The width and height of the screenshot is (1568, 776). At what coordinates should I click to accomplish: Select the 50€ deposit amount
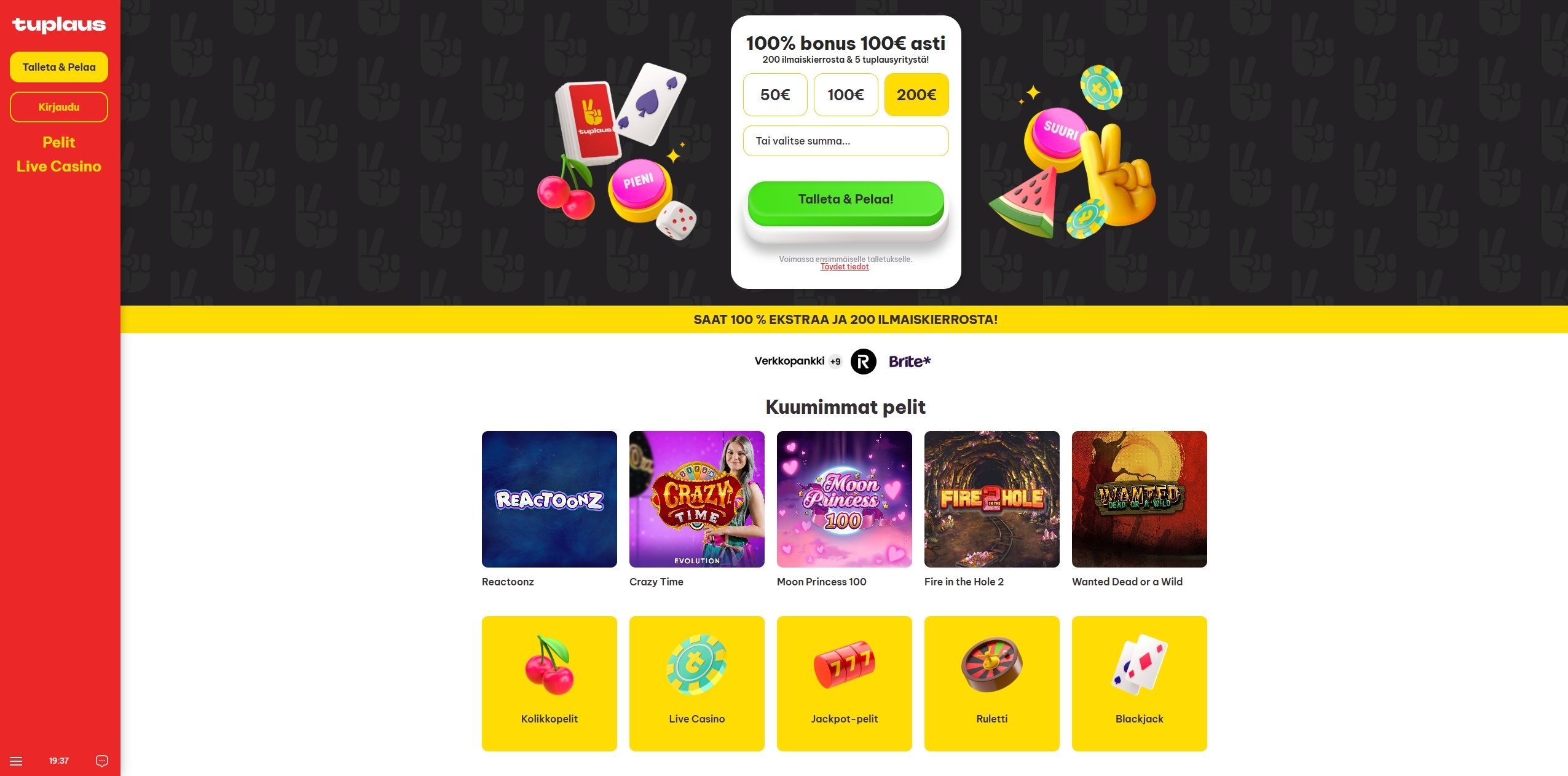pos(775,95)
